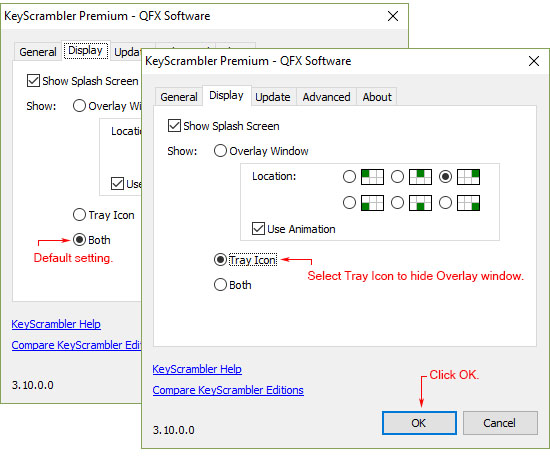This screenshot has height=472, width=550.
Task: Open the General tab in front dialog
Action: pos(179,97)
